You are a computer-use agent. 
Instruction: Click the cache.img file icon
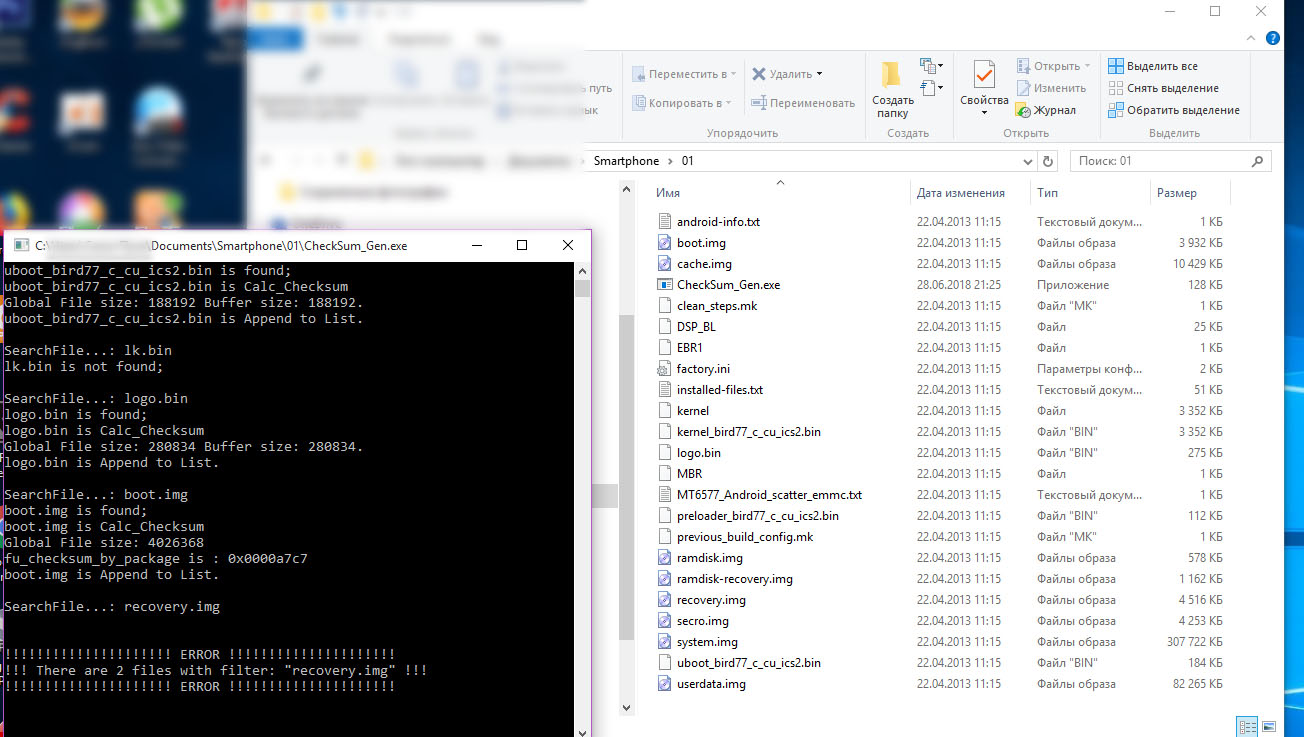[x=666, y=264]
